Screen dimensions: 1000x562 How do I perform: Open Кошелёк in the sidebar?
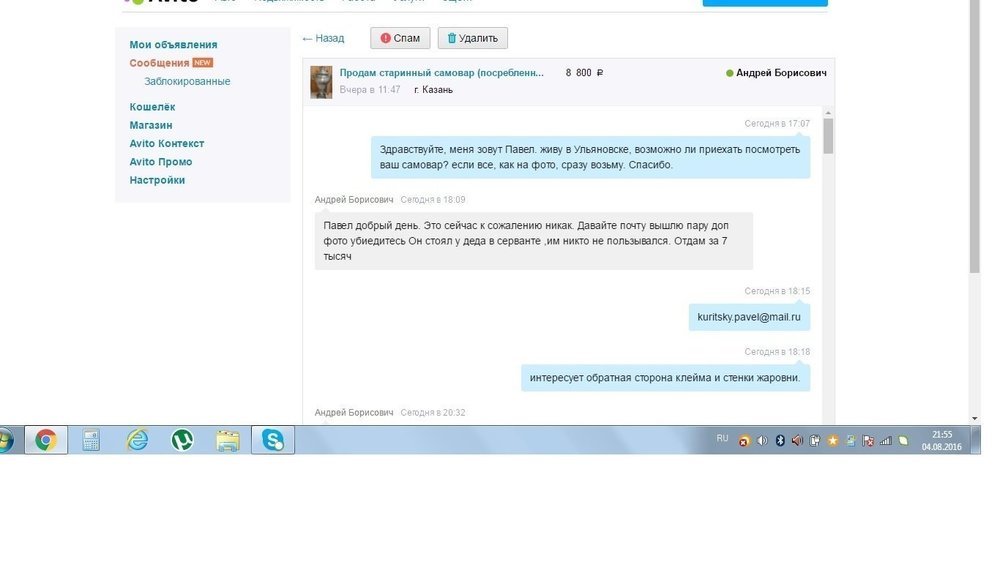point(152,107)
